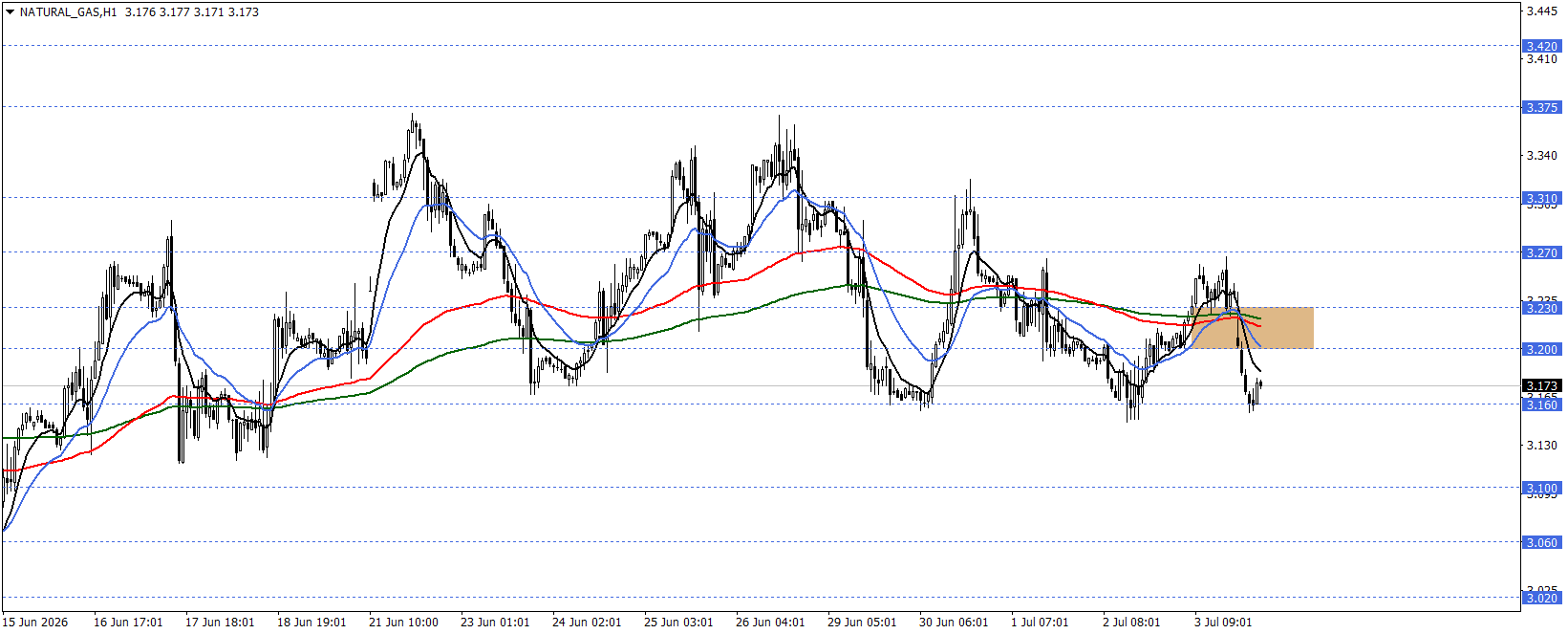Screen dimensions: 1568x634
Task: Select the 26 Jun 04:01 time marker
Action: coord(770,623)
